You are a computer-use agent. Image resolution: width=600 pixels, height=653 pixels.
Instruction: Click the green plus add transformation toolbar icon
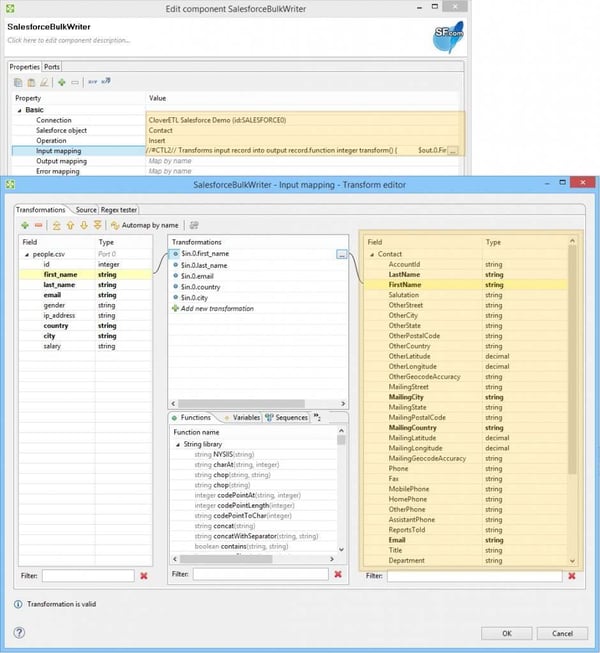tap(25, 225)
